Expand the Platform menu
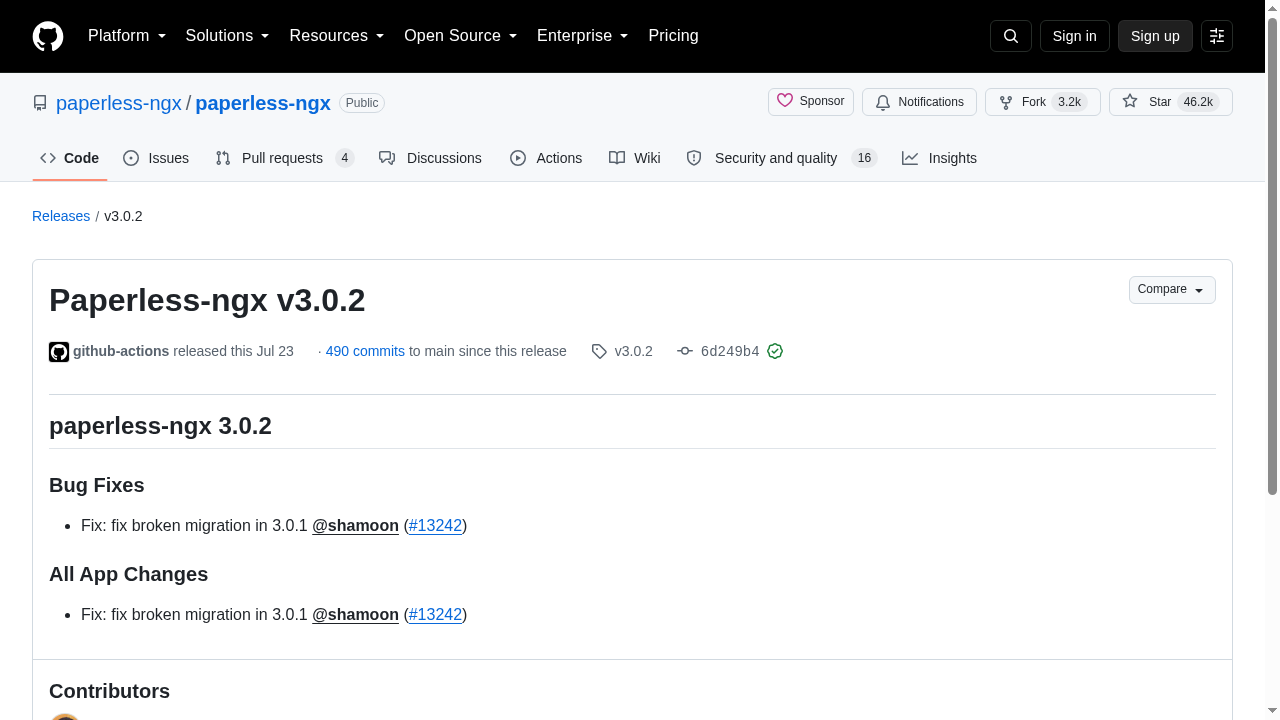This screenshot has height=720, width=1280. click(x=127, y=36)
